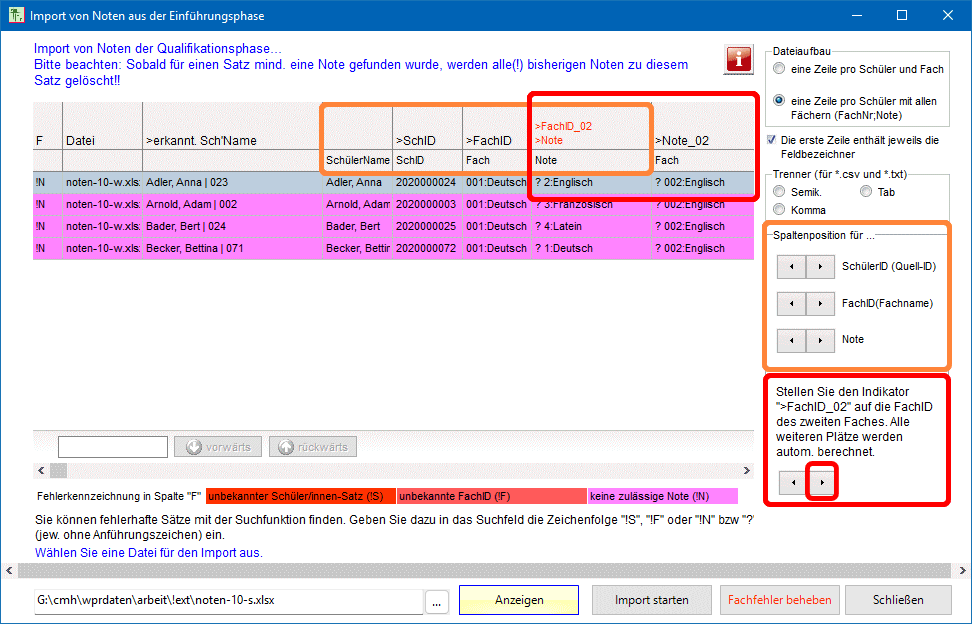Image resolution: width=972 pixels, height=624 pixels.
Task: Click left arrow for SchülerID column position
Action: point(791,266)
